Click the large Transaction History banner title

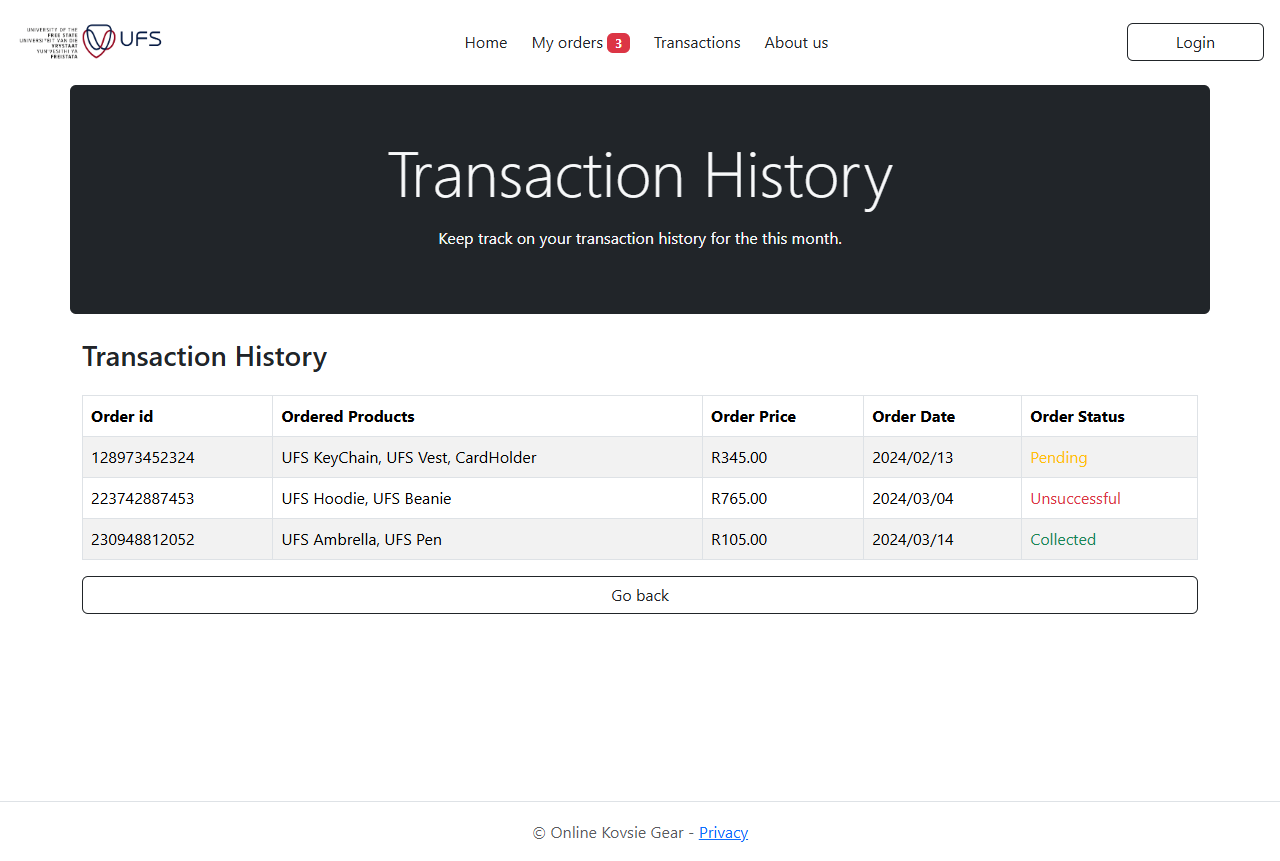click(640, 176)
